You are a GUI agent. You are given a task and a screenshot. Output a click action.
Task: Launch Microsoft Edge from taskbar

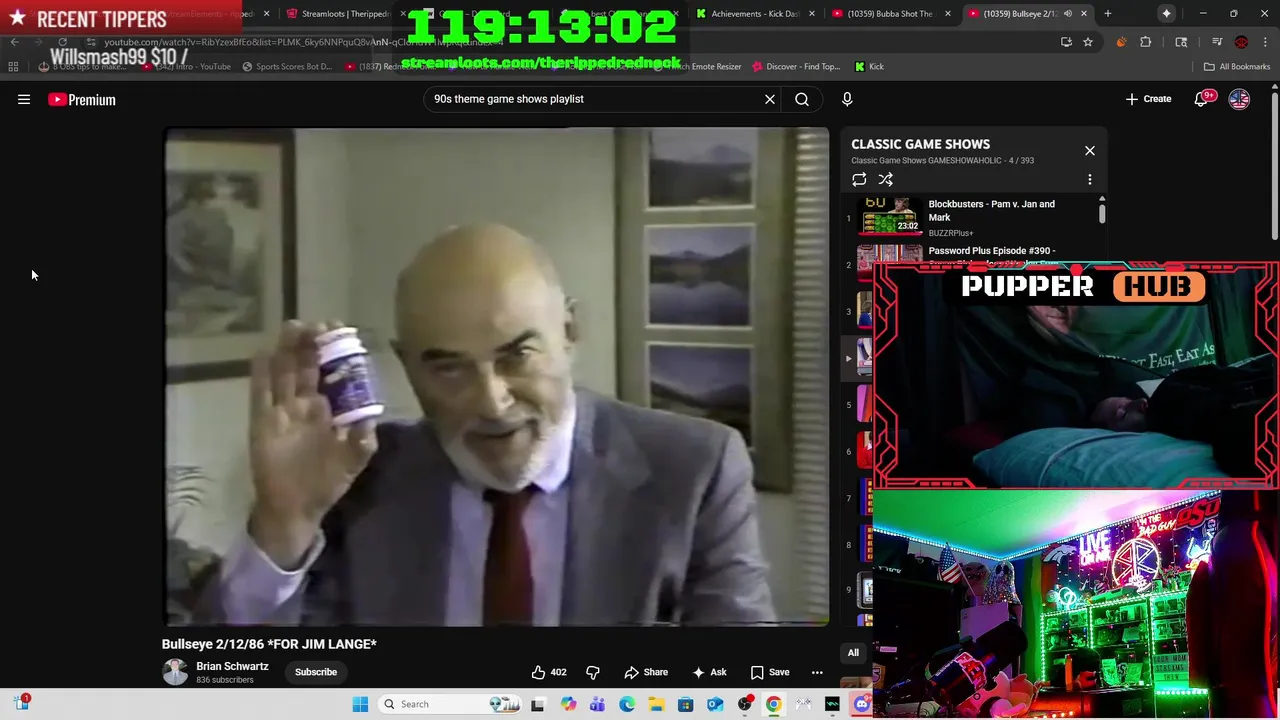627,704
